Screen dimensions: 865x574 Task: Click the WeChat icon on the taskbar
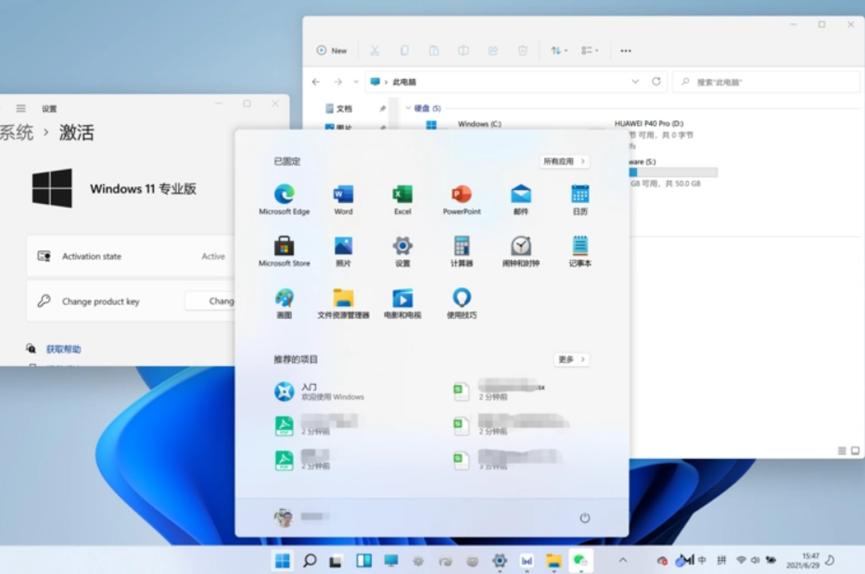tap(580, 561)
